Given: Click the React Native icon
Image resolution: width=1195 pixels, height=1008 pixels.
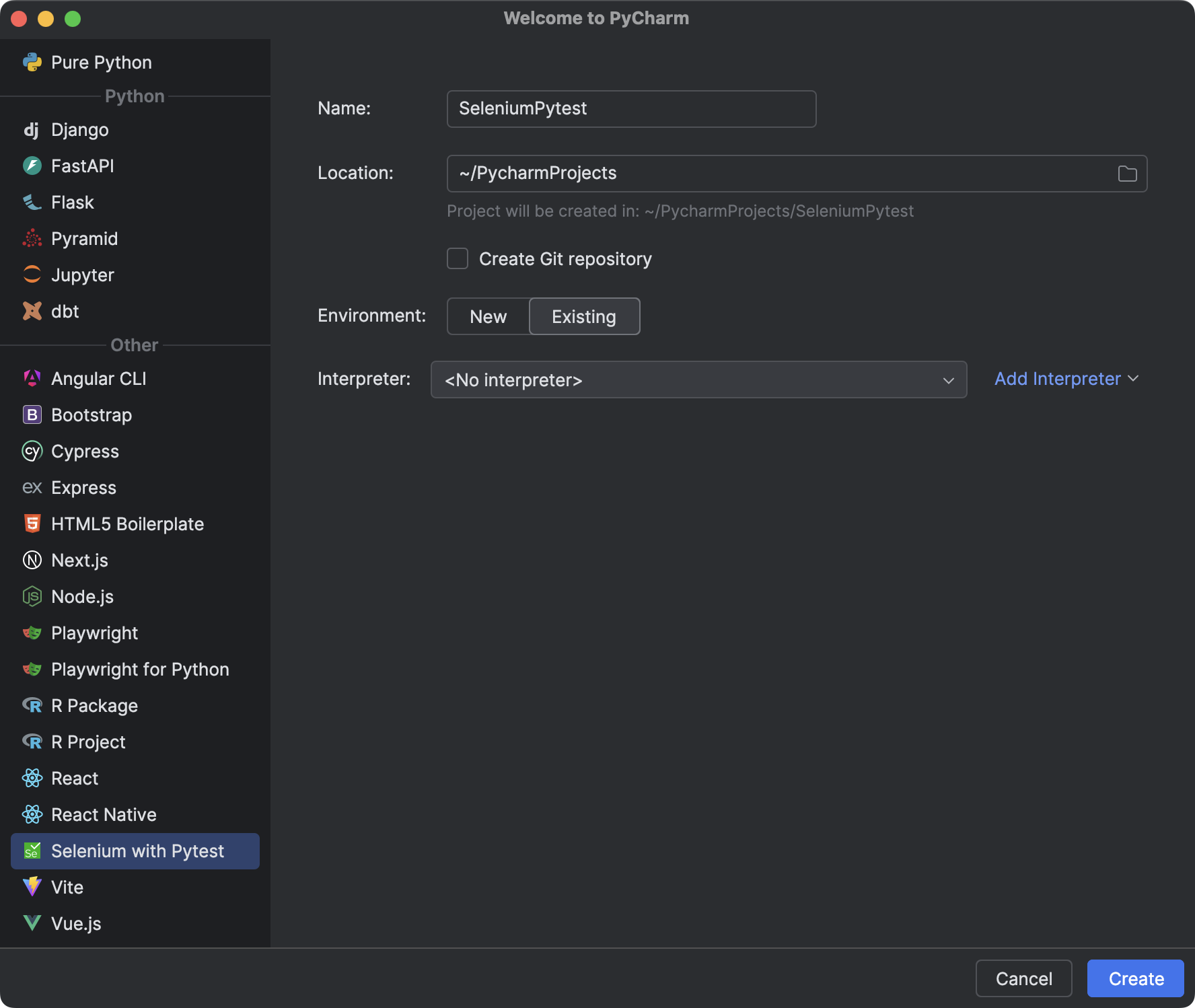Looking at the screenshot, I should tap(32, 814).
